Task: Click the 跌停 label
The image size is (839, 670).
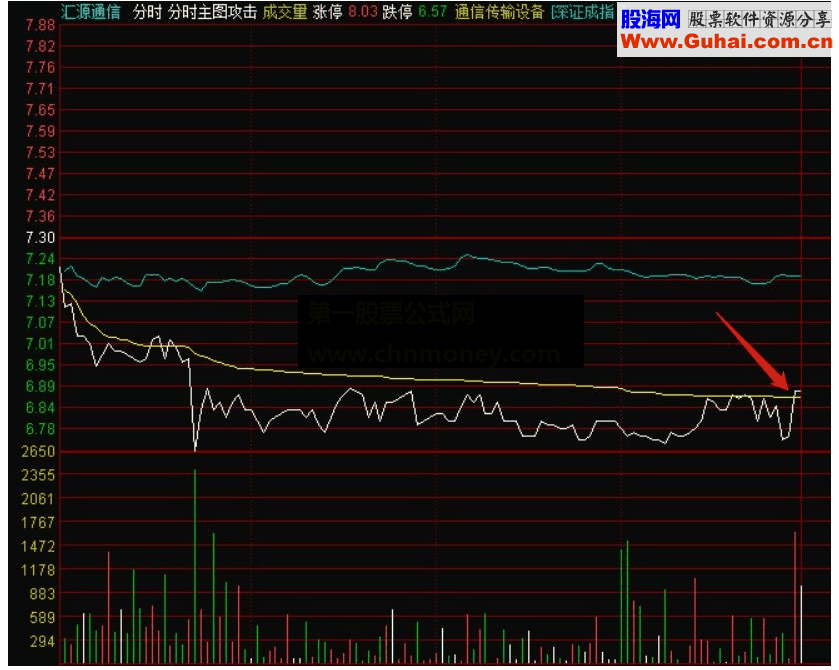Action: (397, 12)
